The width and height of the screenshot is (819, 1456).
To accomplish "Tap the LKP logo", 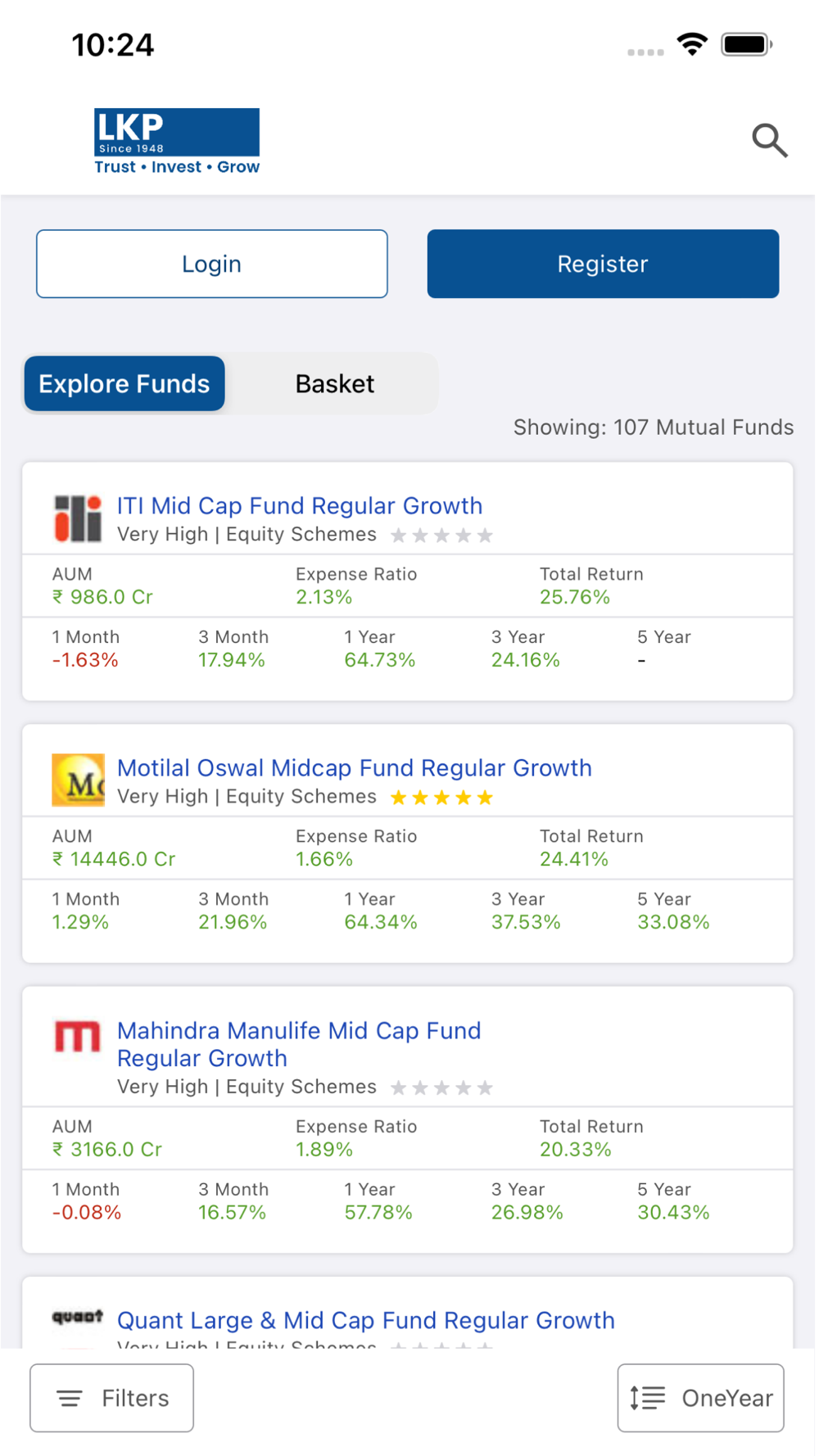I will tap(177, 142).
